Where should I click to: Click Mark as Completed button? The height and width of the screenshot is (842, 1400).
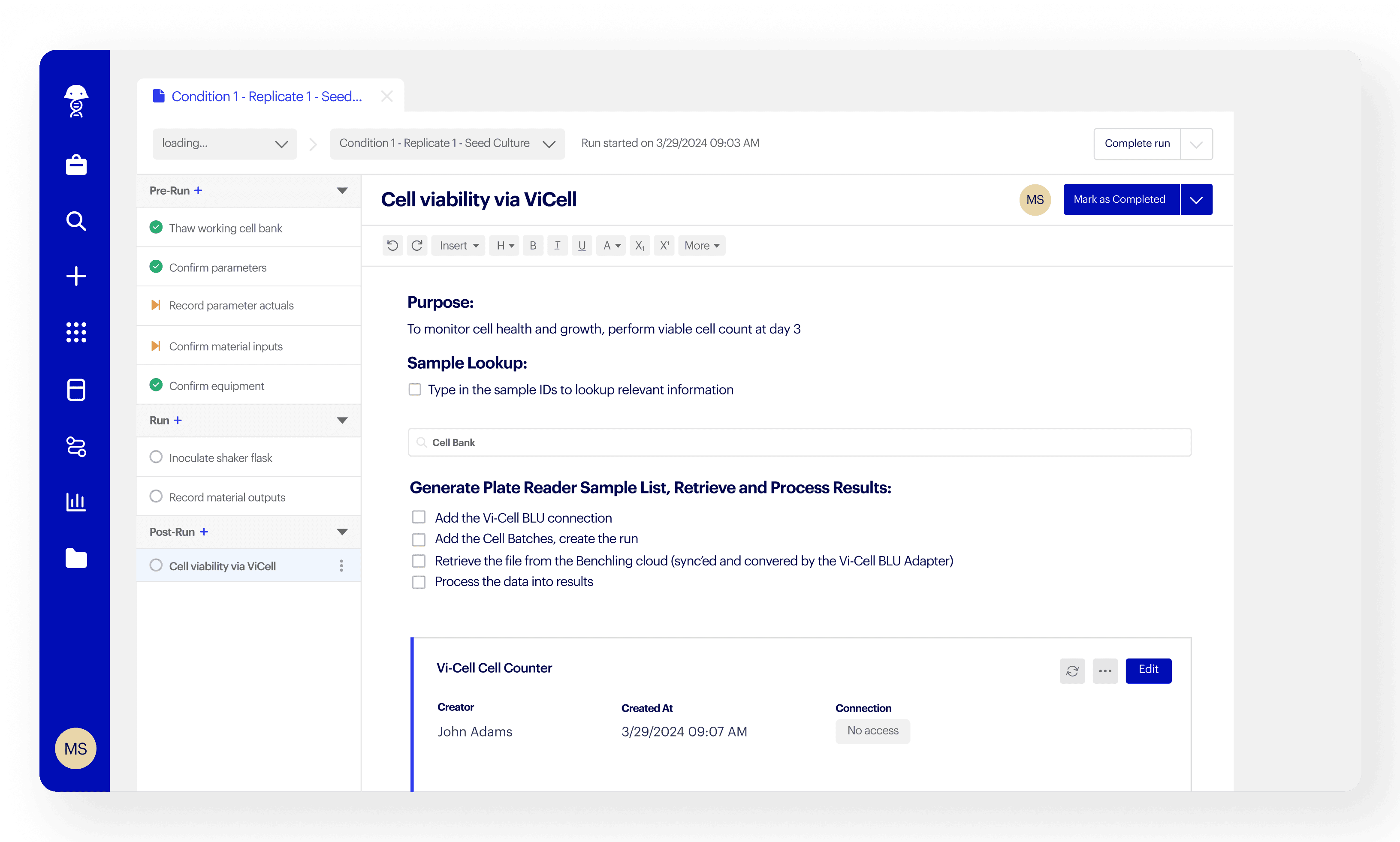(x=1119, y=200)
